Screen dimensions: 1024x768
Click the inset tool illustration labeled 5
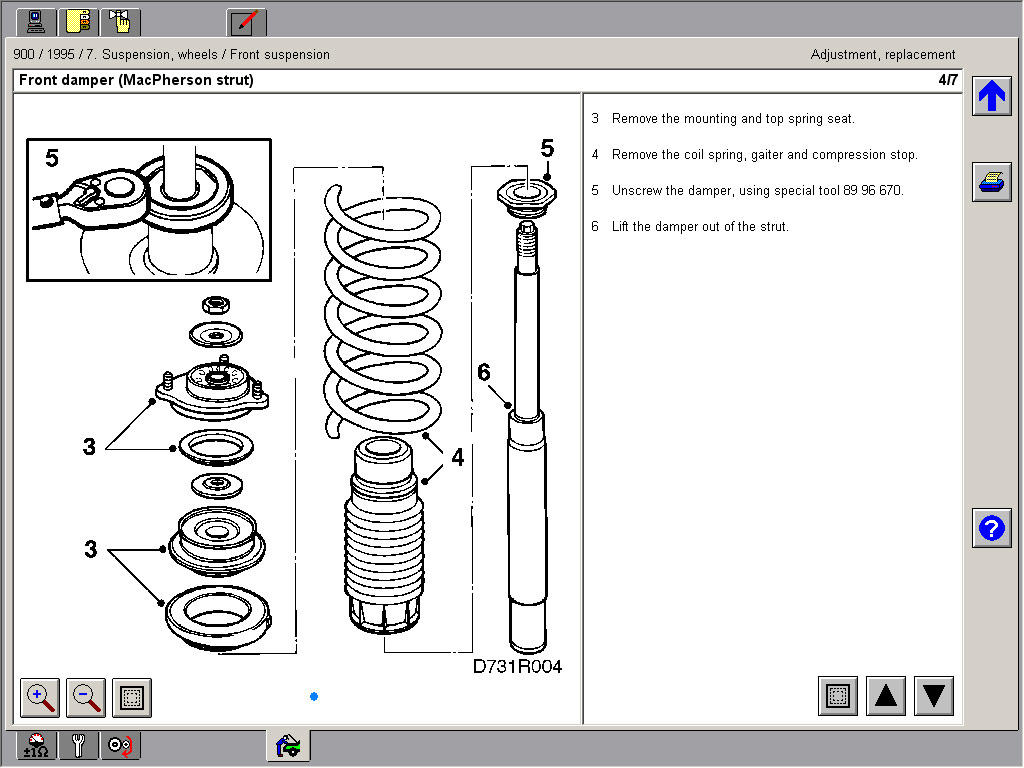pos(148,209)
